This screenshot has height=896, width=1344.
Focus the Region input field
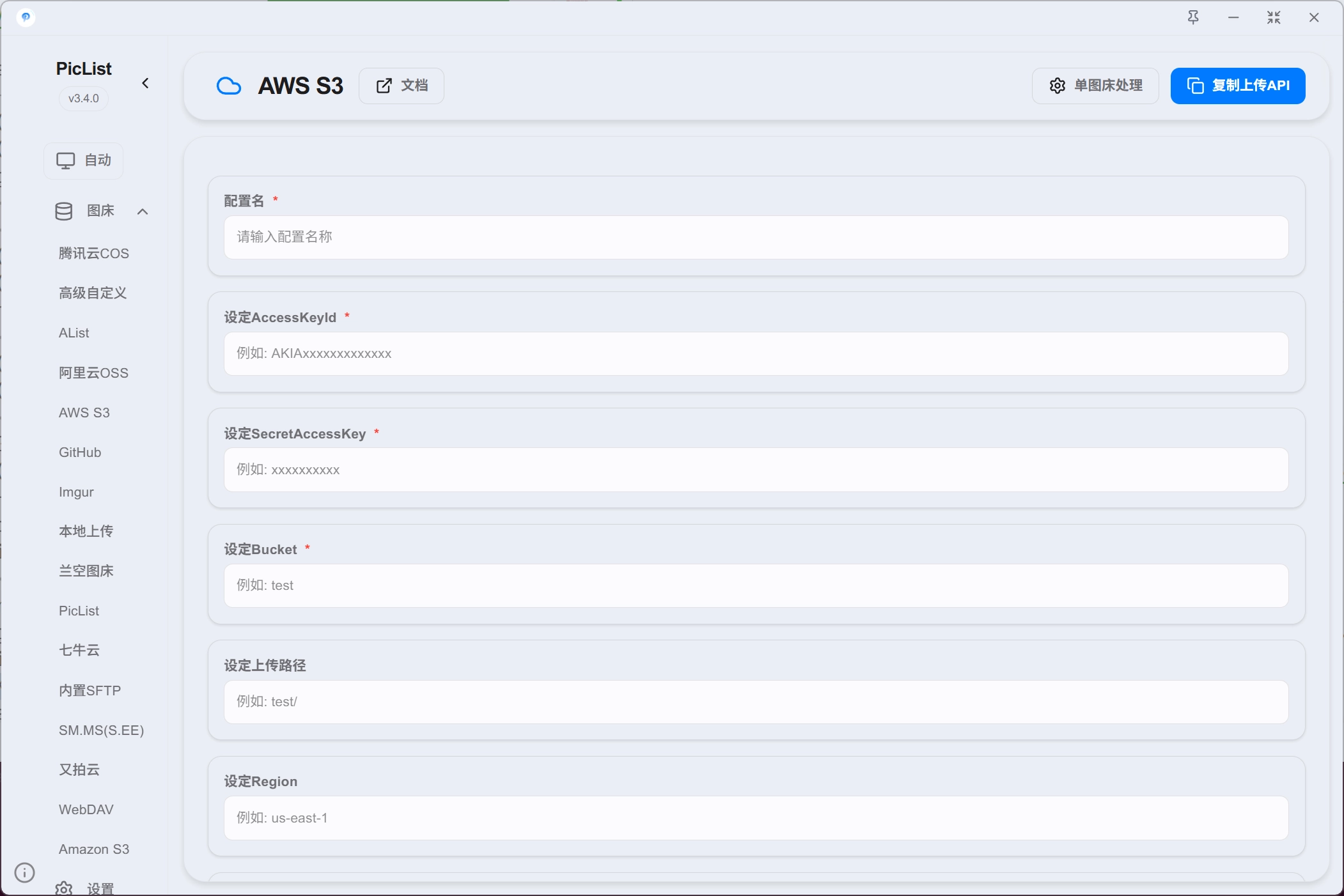(x=756, y=818)
